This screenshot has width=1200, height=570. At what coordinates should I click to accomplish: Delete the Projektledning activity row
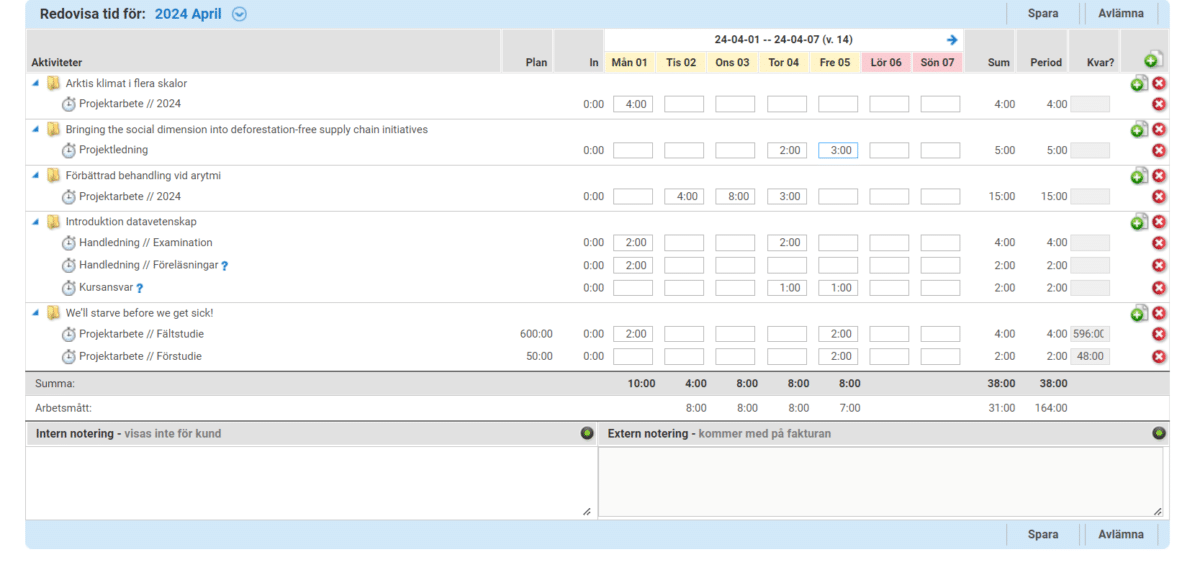tap(1159, 150)
